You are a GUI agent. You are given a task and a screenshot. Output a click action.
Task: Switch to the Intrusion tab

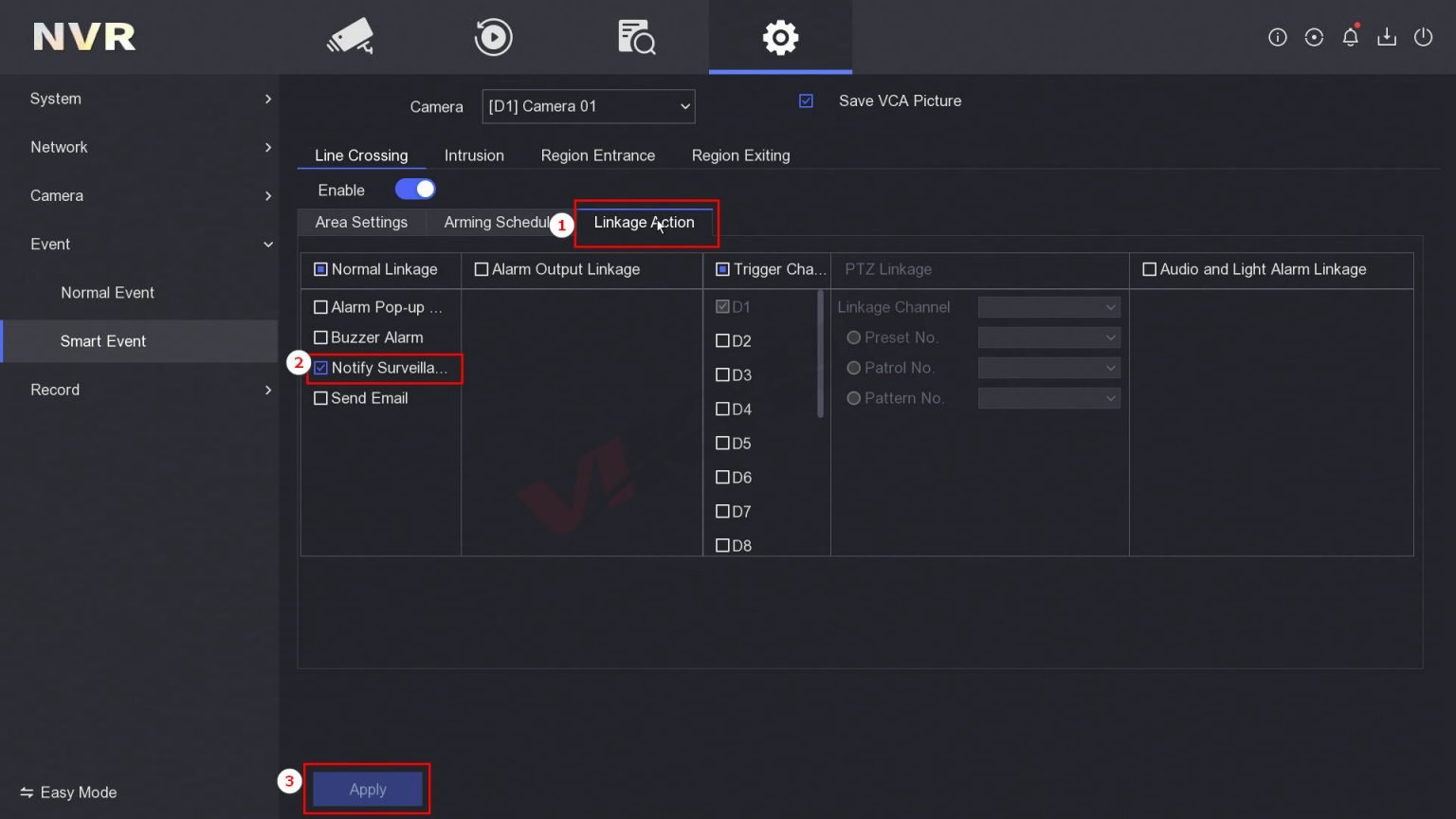(474, 155)
